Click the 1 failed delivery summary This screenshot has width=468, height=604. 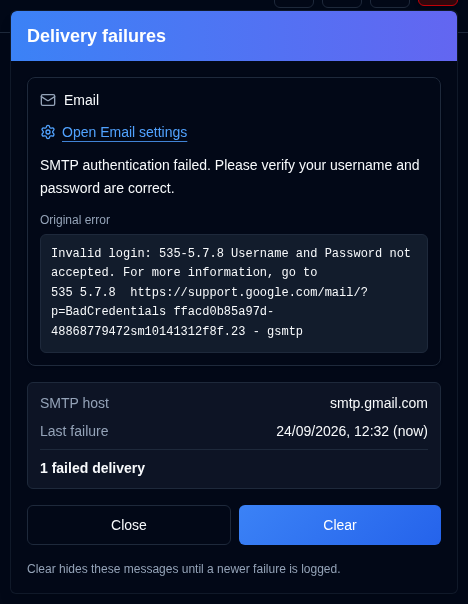click(92, 468)
